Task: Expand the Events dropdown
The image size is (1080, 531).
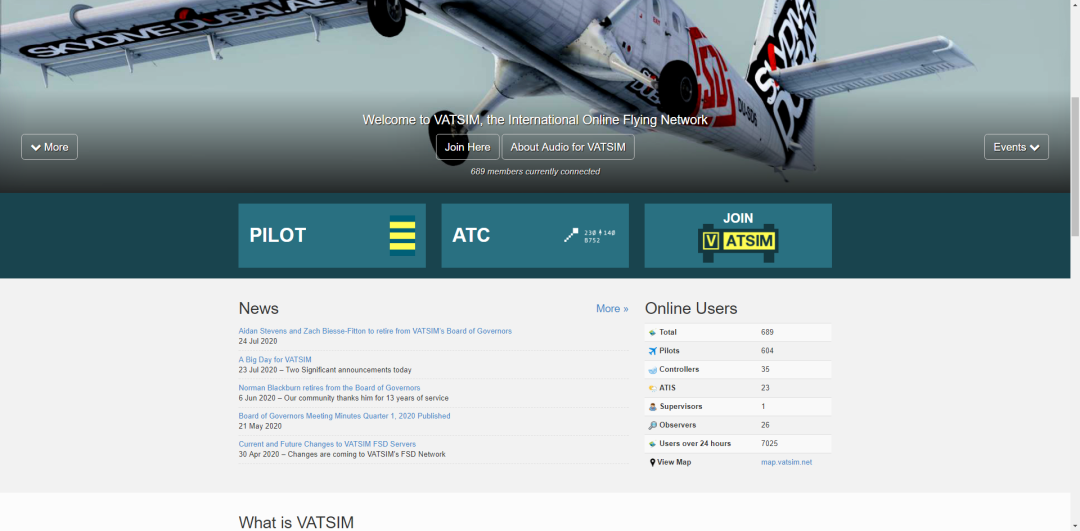Action: [x=1016, y=147]
